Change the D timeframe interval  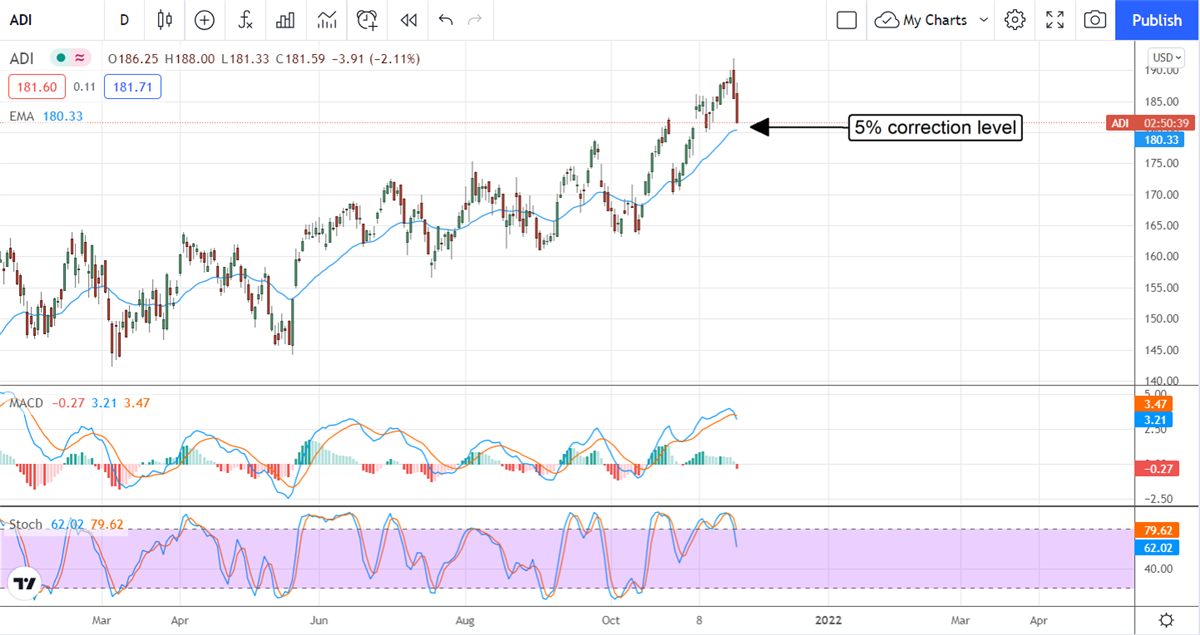[124, 19]
